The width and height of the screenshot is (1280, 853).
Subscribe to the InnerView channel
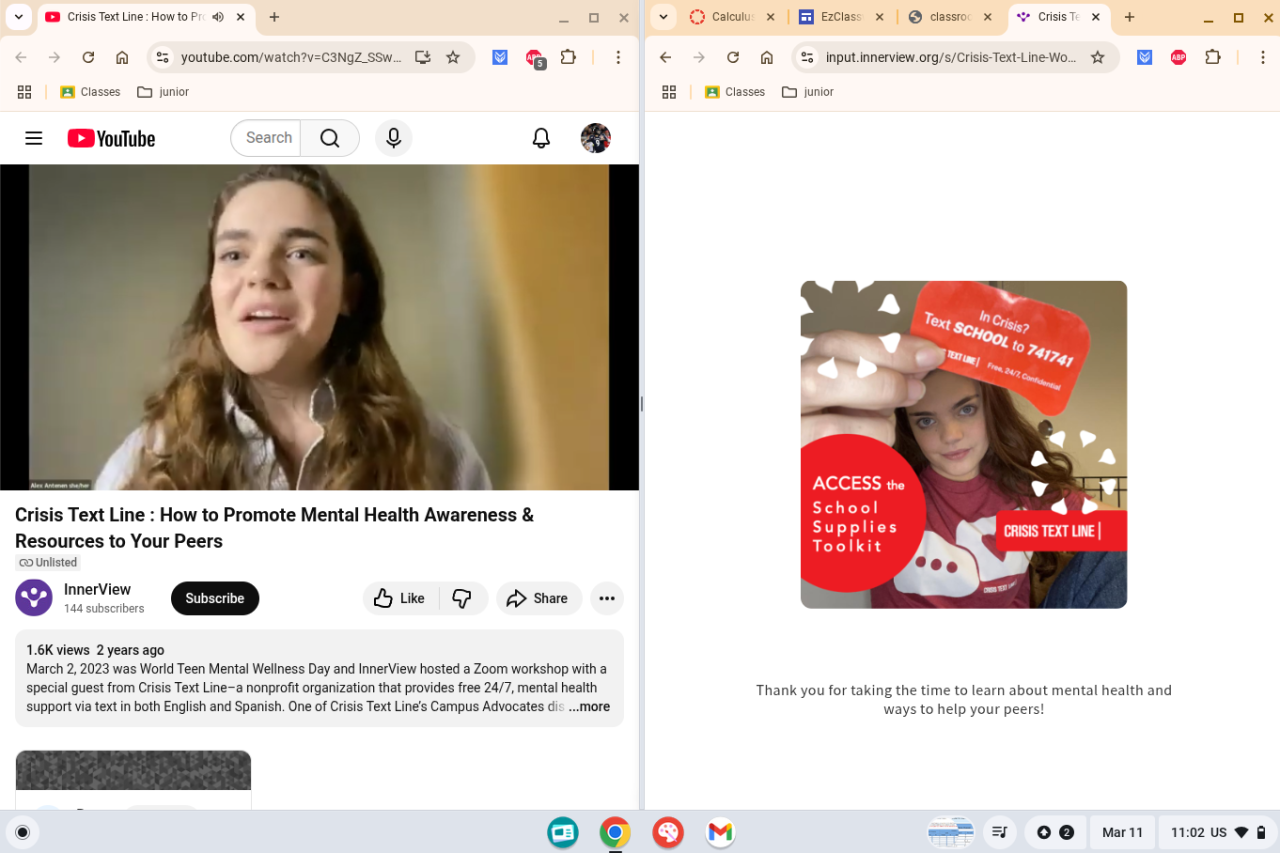215,598
